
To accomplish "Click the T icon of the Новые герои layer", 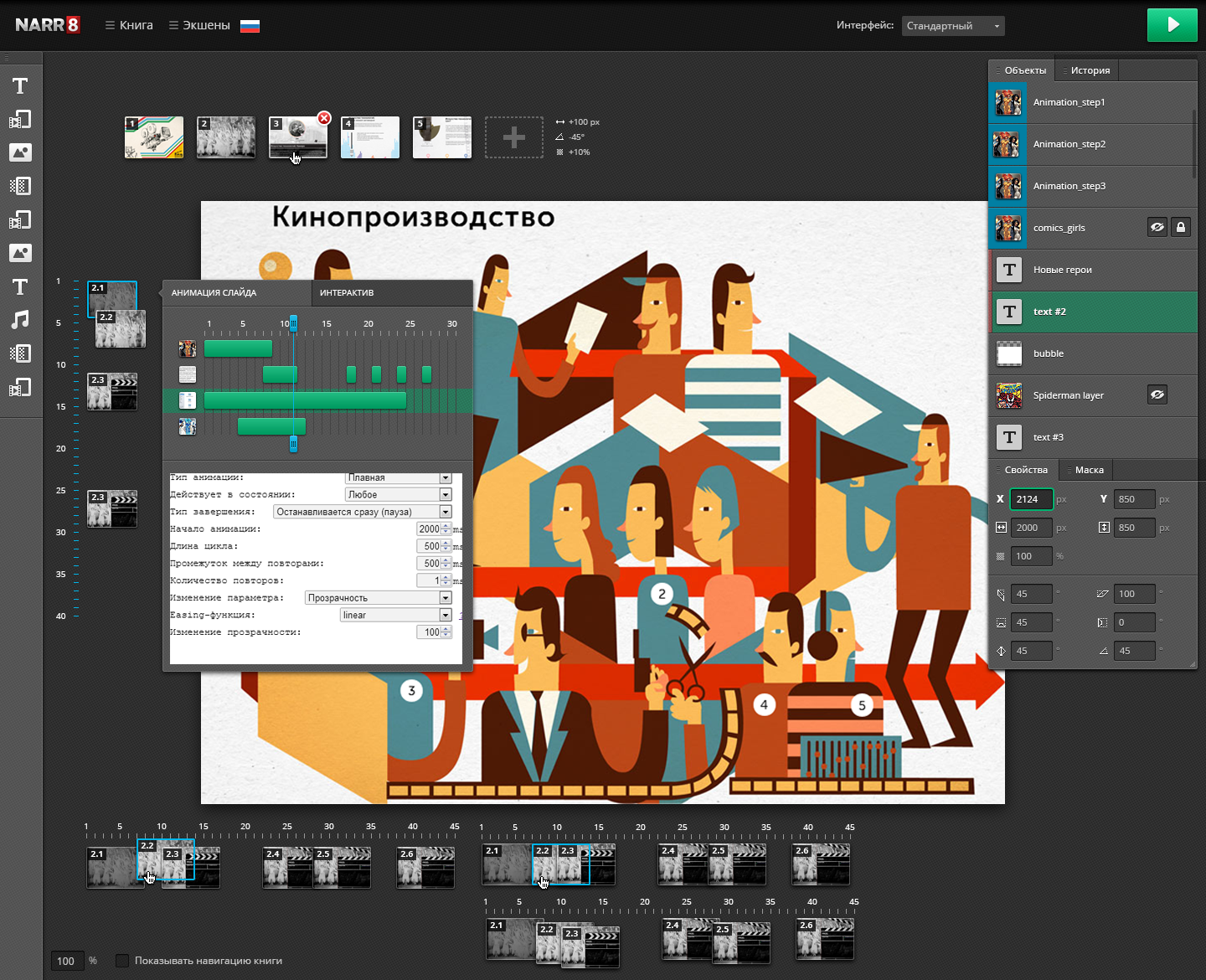I will point(1009,270).
